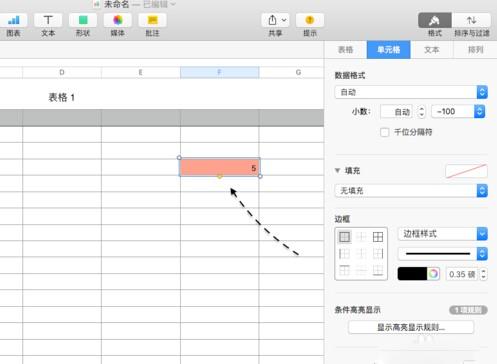Open the border line style dropdown

(443, 254)
